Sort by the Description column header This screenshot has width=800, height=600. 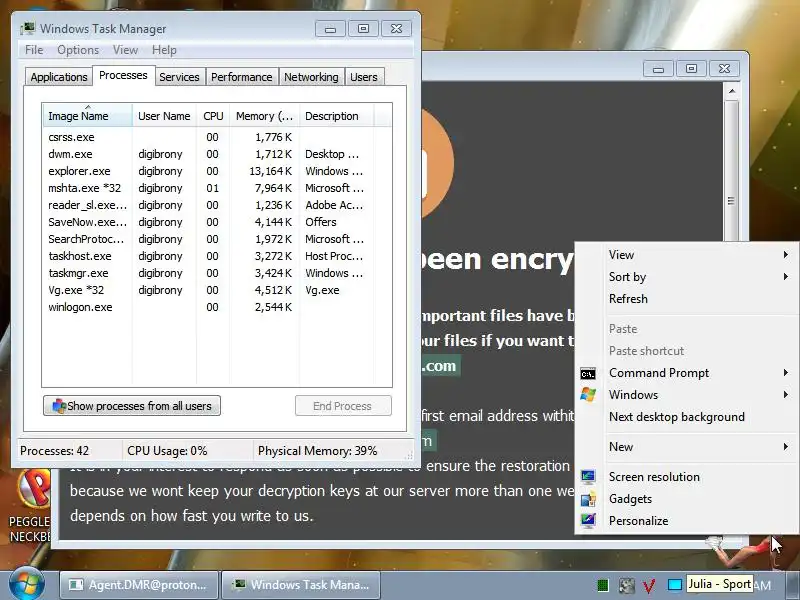click(336, 116)
